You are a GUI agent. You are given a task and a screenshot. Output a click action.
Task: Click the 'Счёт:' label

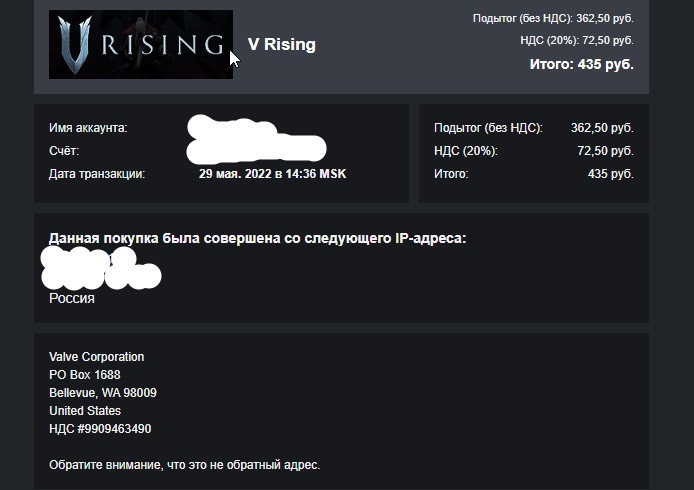click(x=64, y=151)
